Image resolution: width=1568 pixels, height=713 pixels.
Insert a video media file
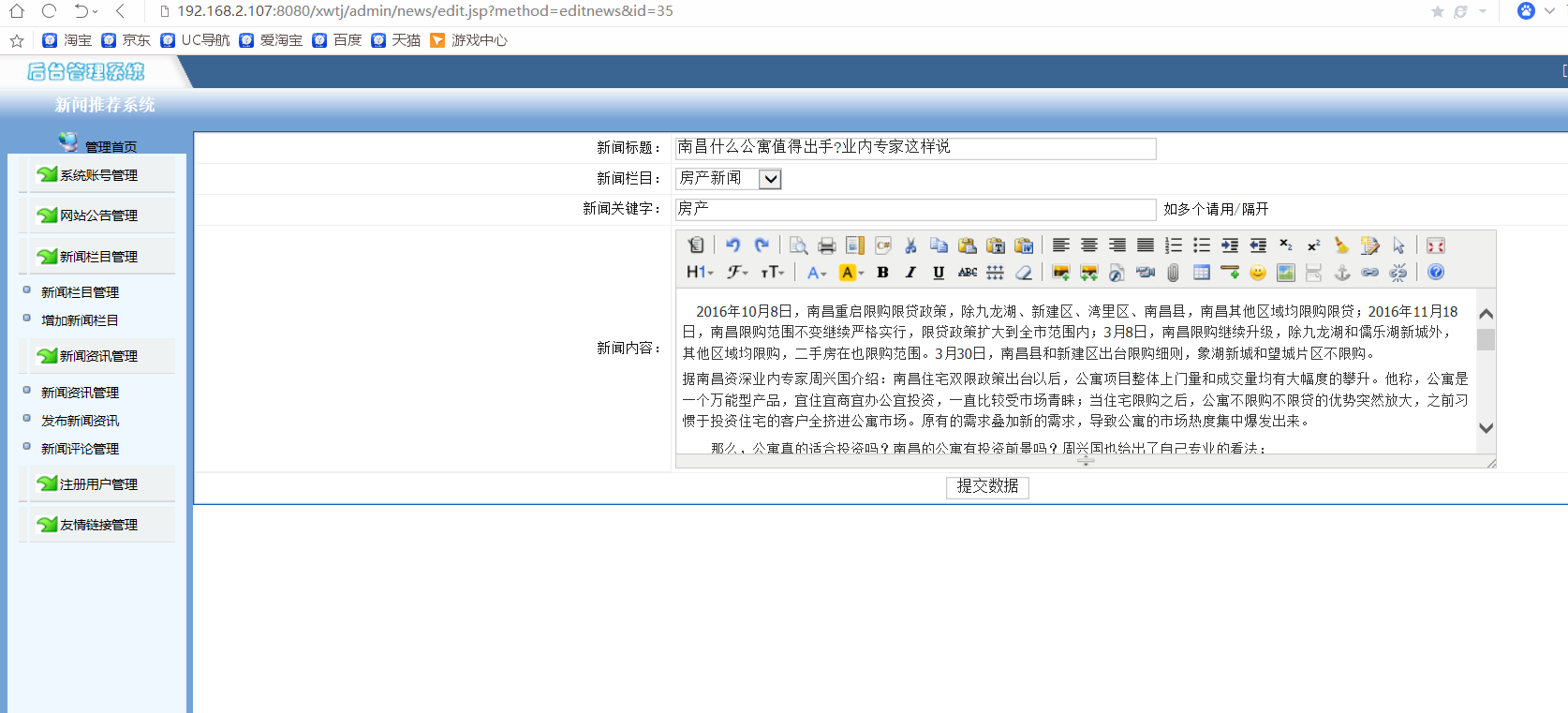pos(1145,273)
